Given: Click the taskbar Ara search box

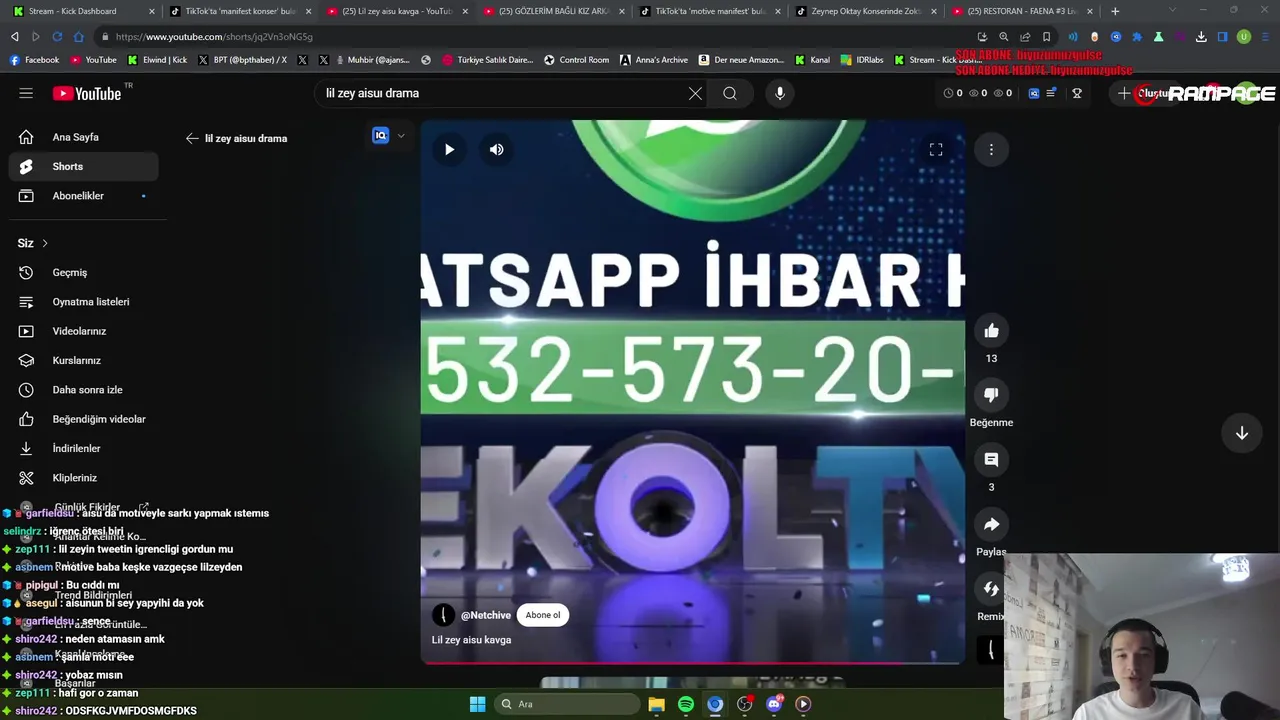Looking at the screenshot, I should coord(568,704).
